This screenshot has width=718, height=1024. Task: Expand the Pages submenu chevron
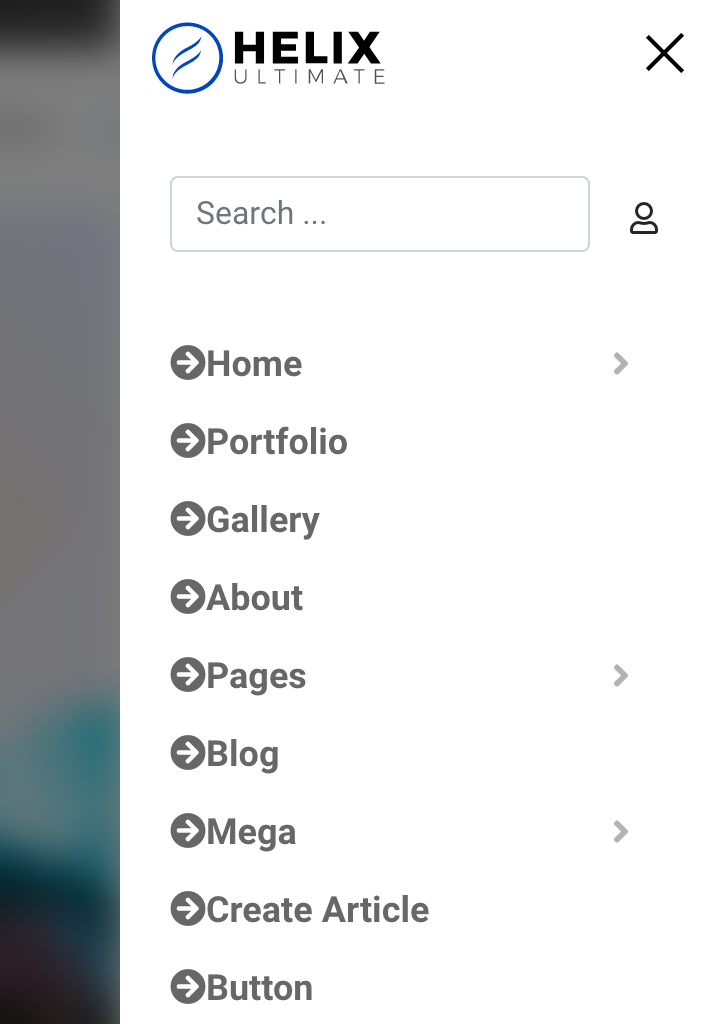621,676
